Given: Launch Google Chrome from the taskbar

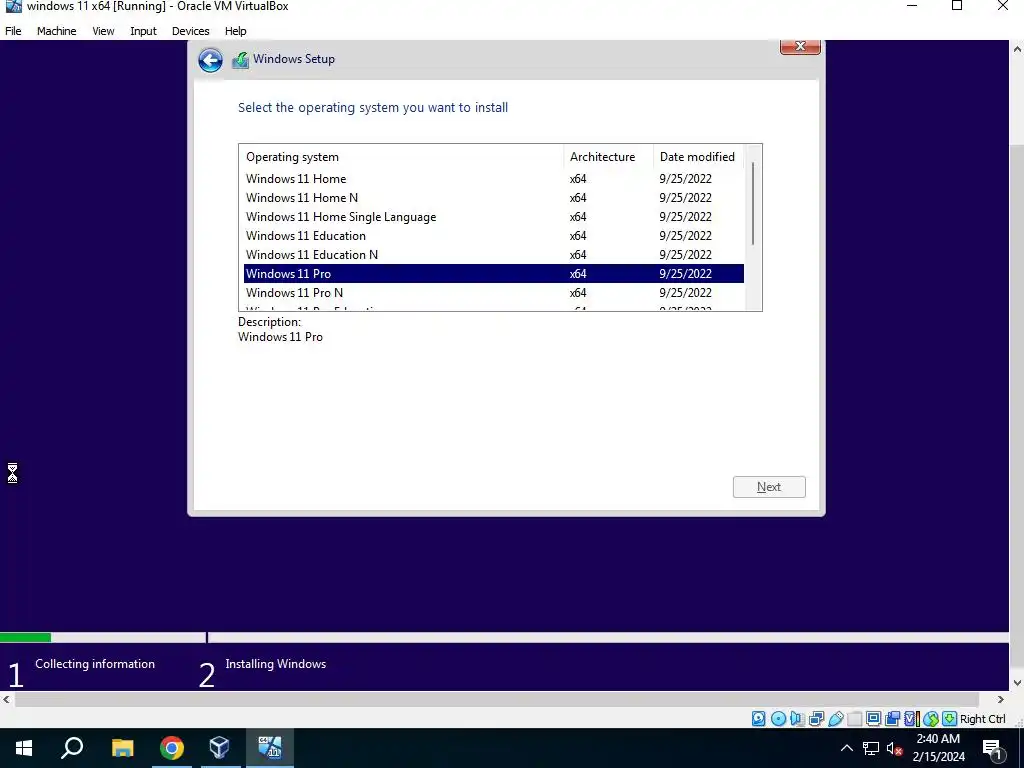Looking at the screenshot, I should [172, 748].
